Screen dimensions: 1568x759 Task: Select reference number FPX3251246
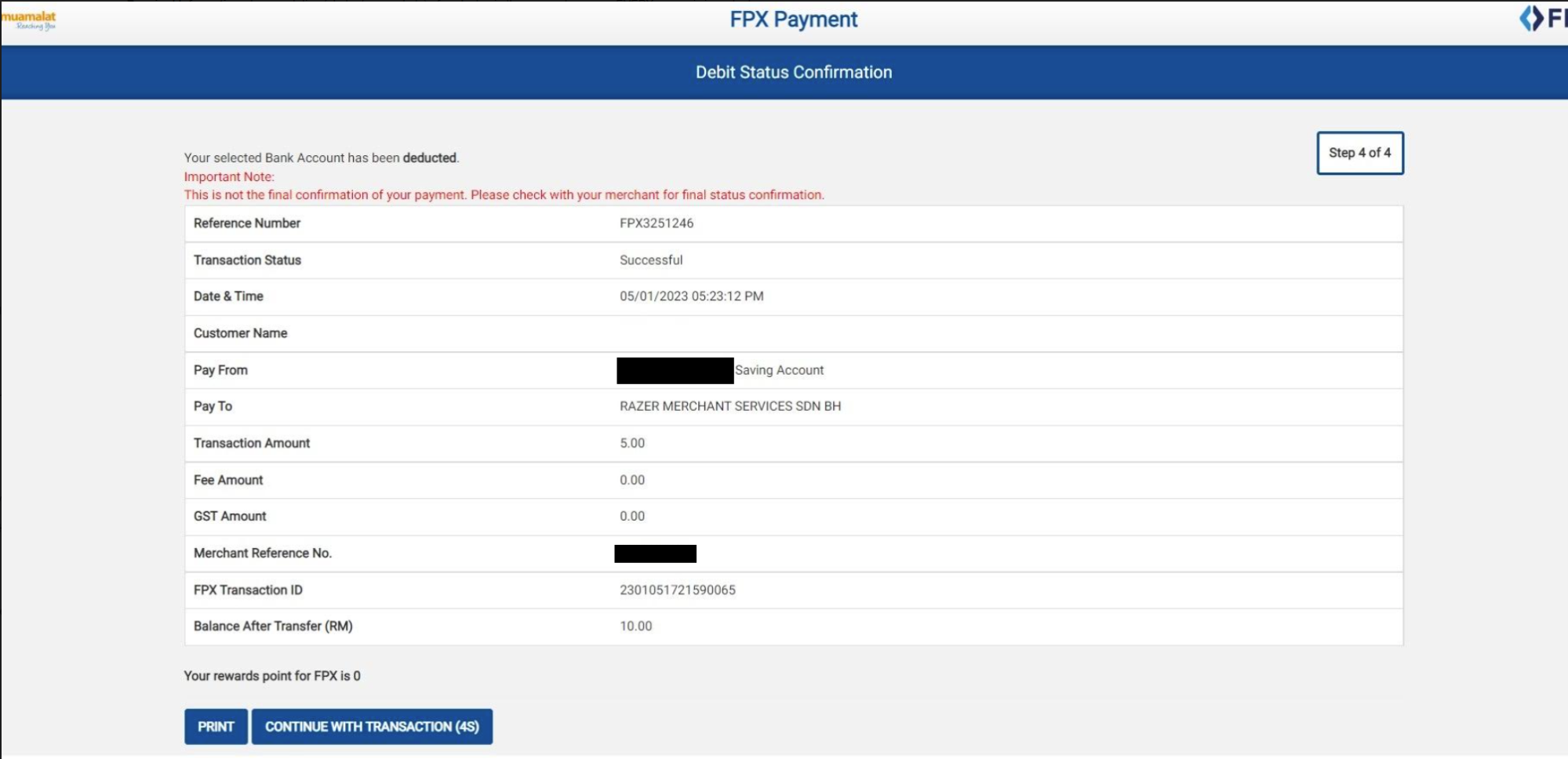pyautogui.click(x=657, y=223)
